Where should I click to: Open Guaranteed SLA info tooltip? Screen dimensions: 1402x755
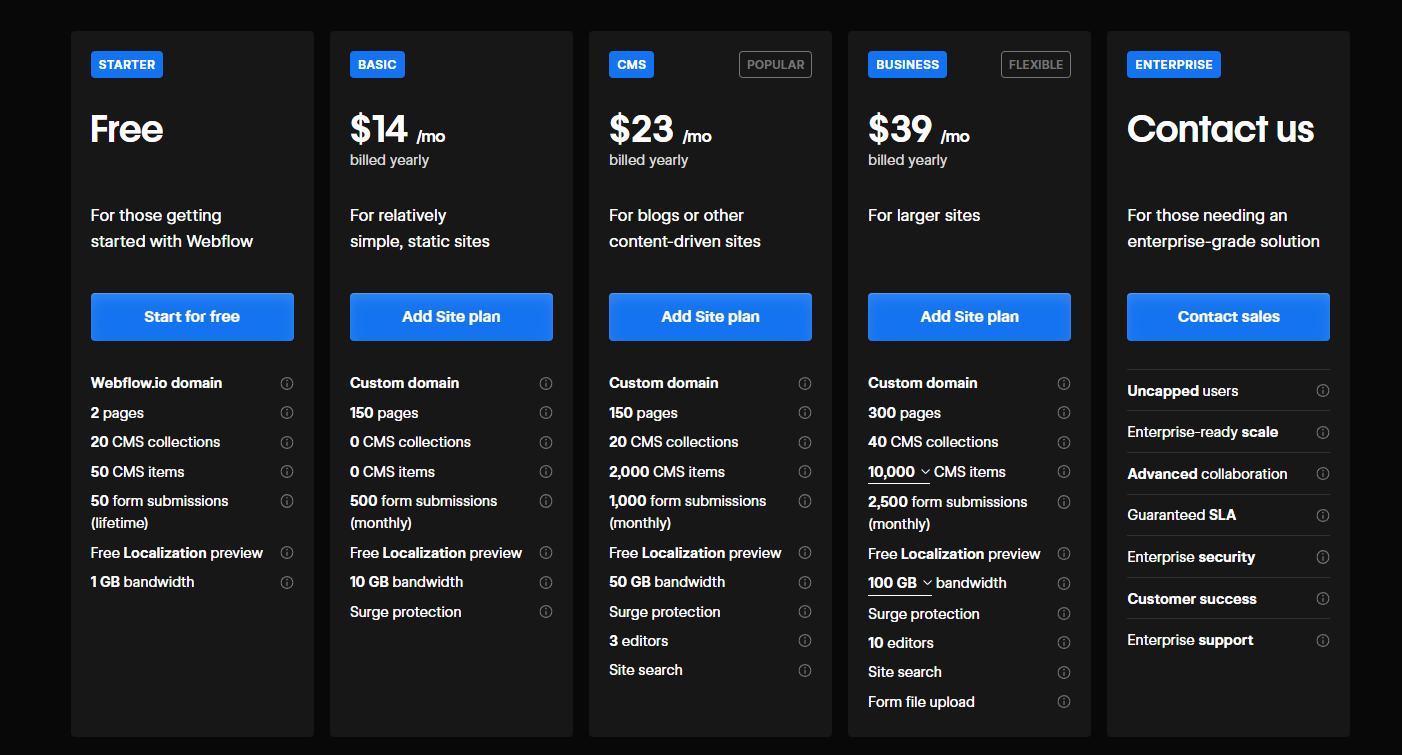click(1322, 514)
